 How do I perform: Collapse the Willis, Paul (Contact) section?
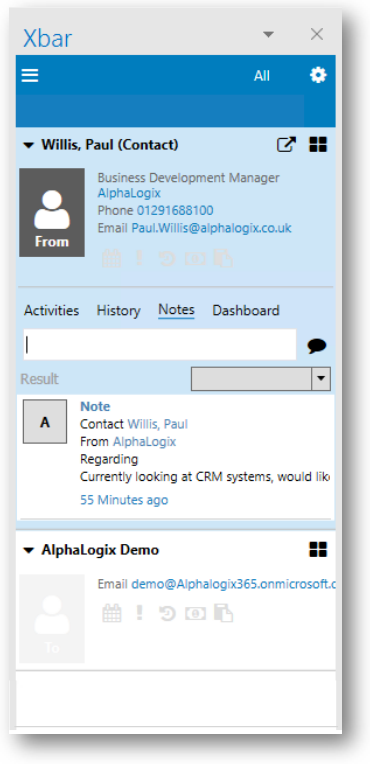29,145
